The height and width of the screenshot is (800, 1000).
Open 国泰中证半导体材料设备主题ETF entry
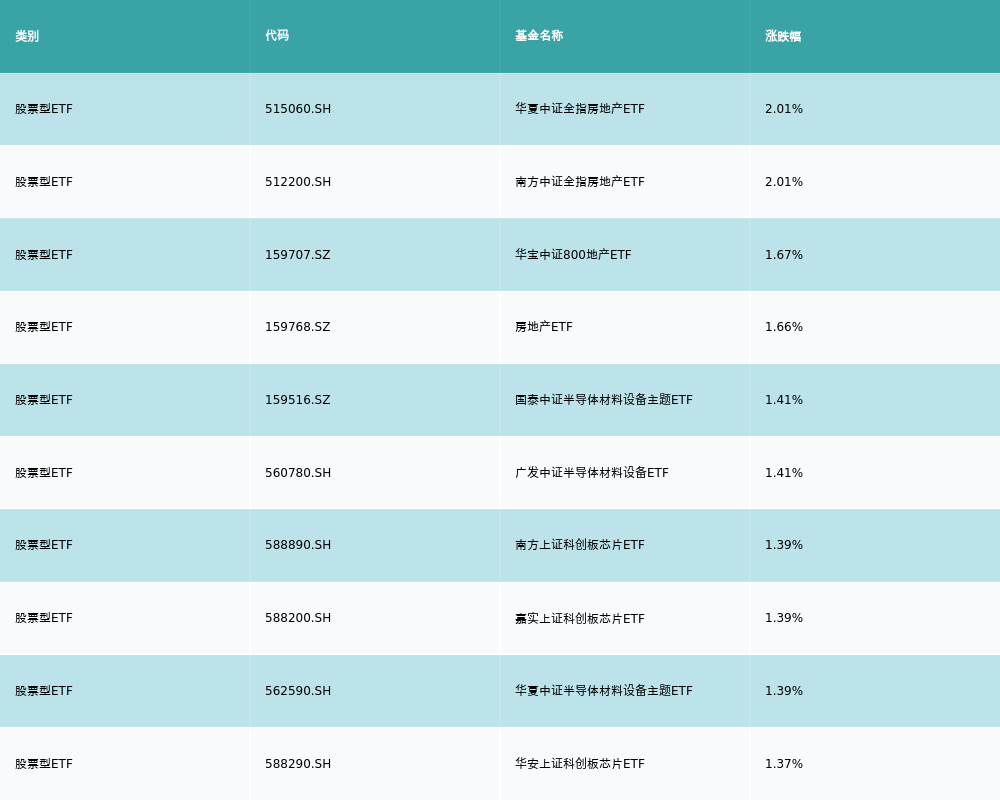pos(604,400)
